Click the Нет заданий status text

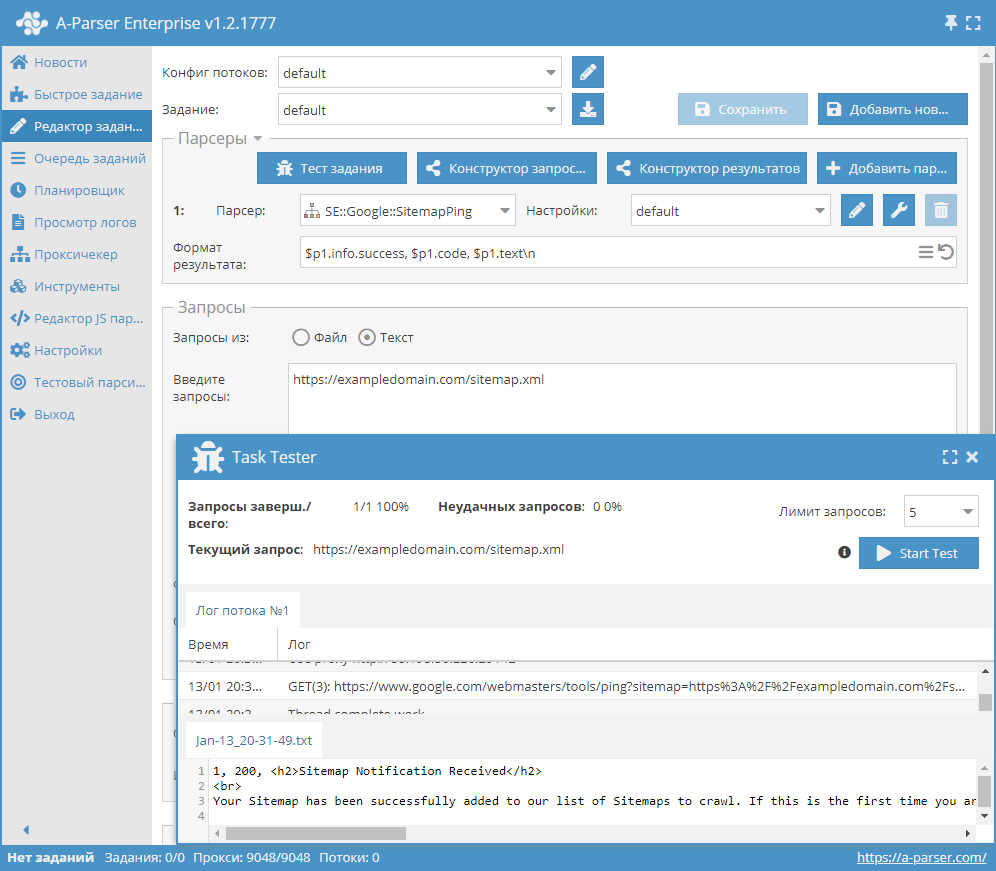pos(50,857)
